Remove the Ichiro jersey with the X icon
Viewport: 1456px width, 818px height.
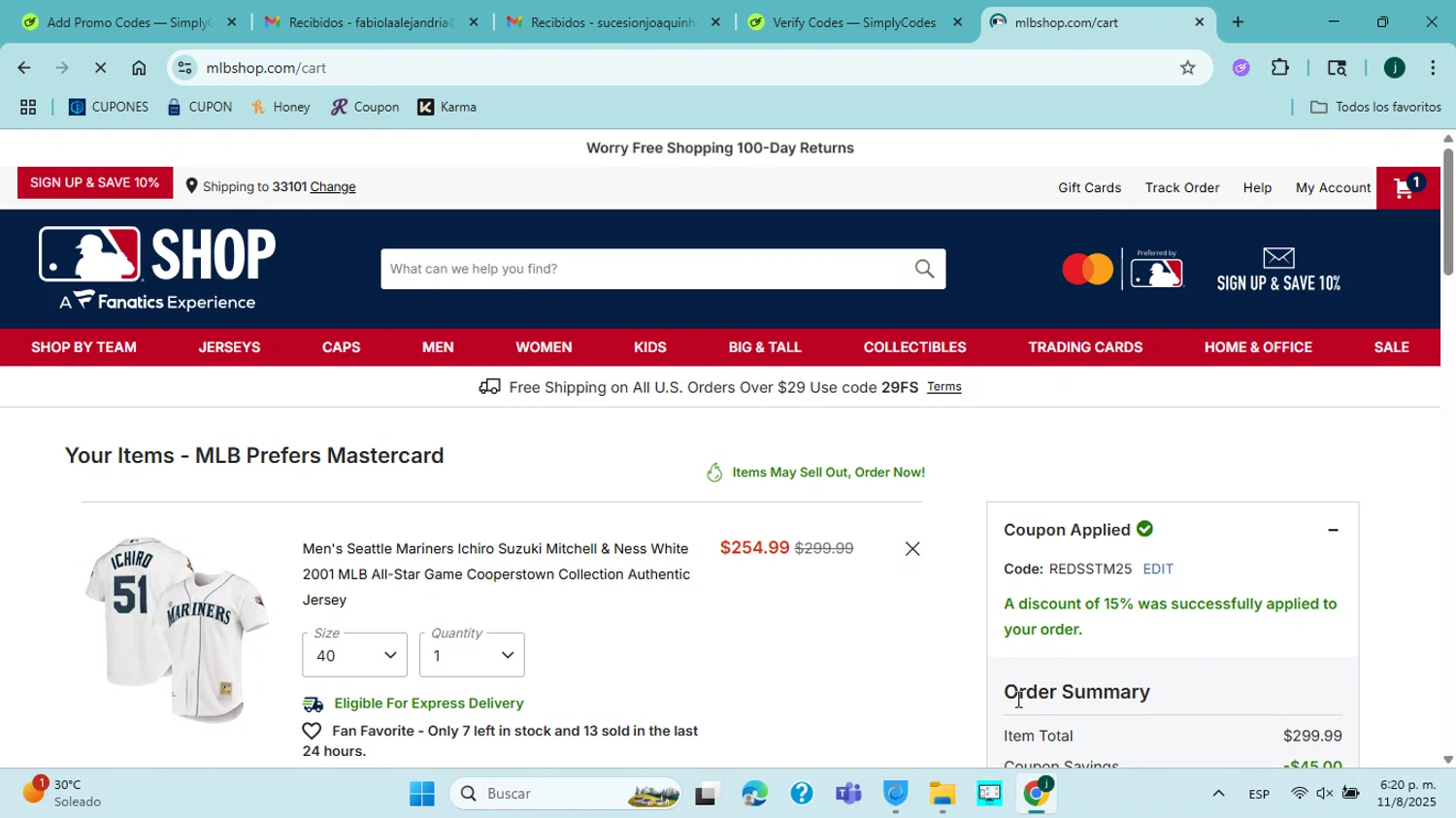[912, 549]
